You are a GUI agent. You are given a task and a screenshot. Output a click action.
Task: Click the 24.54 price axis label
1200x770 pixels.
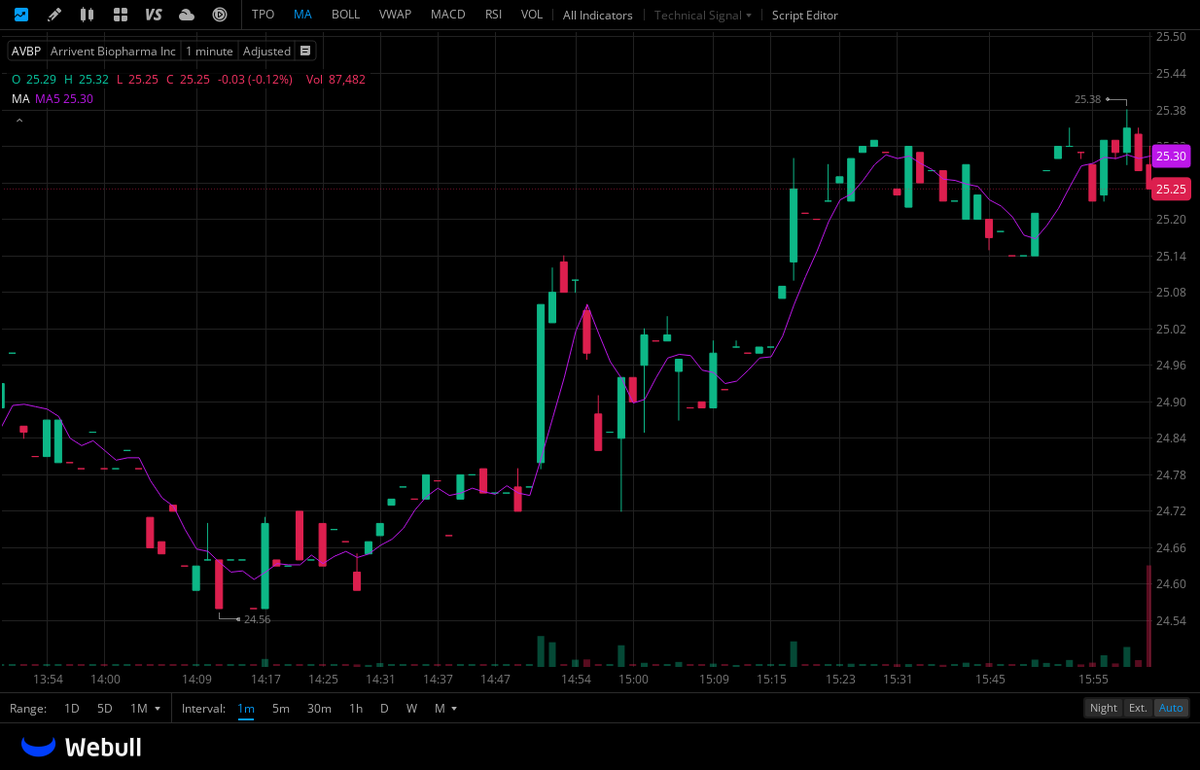(x=1170, y=621)
